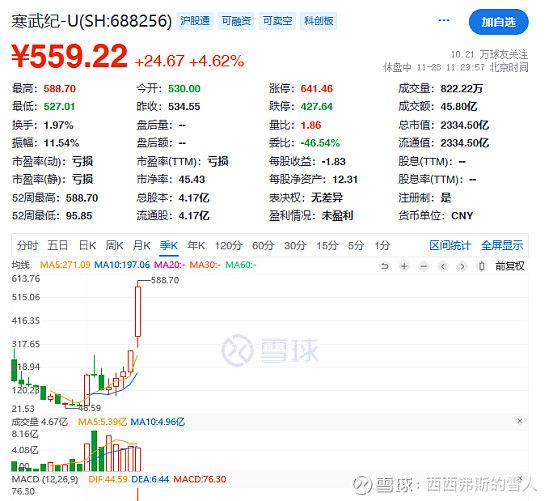Switch to the 日K chart tab
This screenshot has width=554, height=501.
(x=87, y=245)
